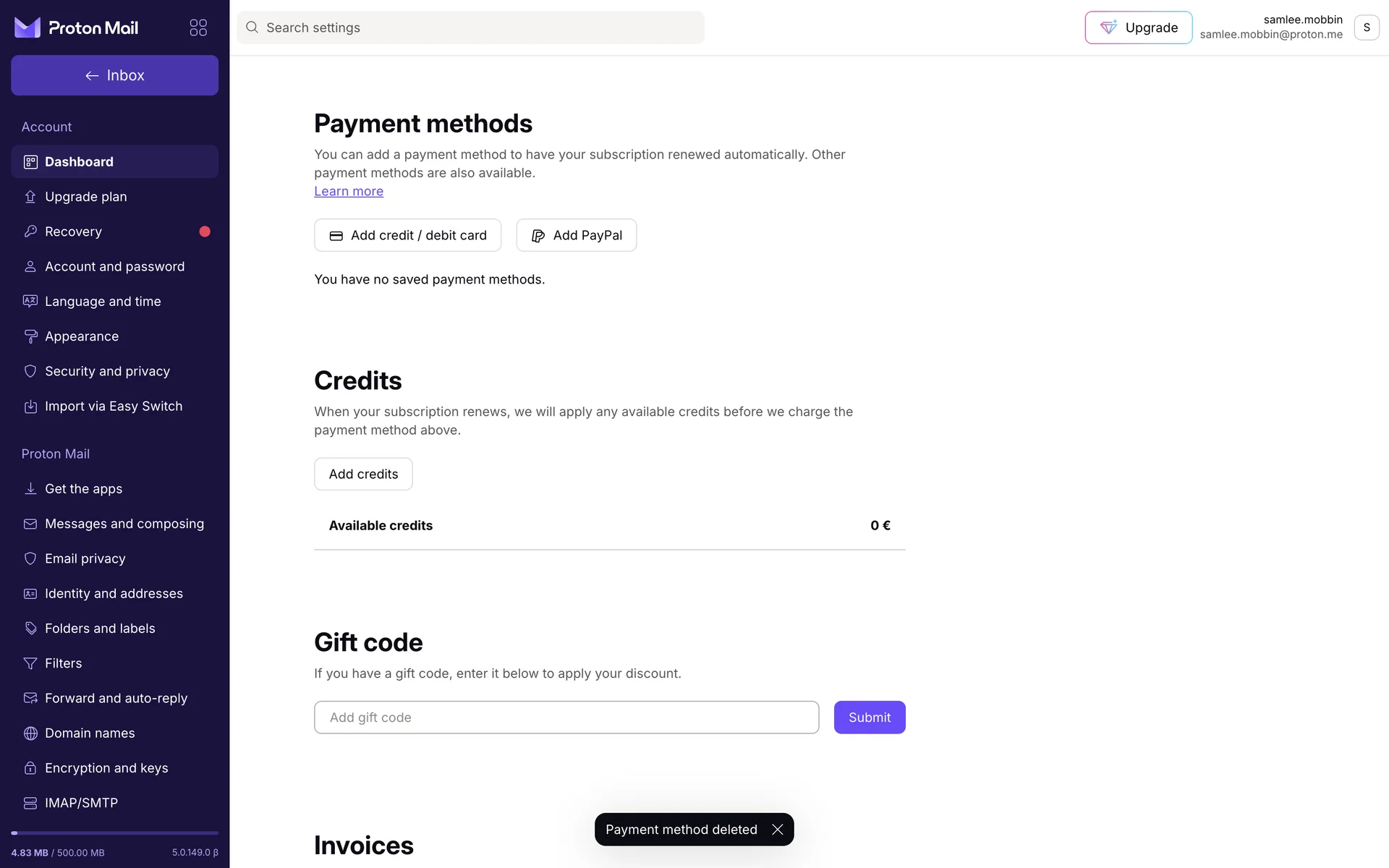Image resolution: width=1389 pixels, height=868 pixels.
Task: Click the Proton Mail logo
Action: tap(77, 27)
